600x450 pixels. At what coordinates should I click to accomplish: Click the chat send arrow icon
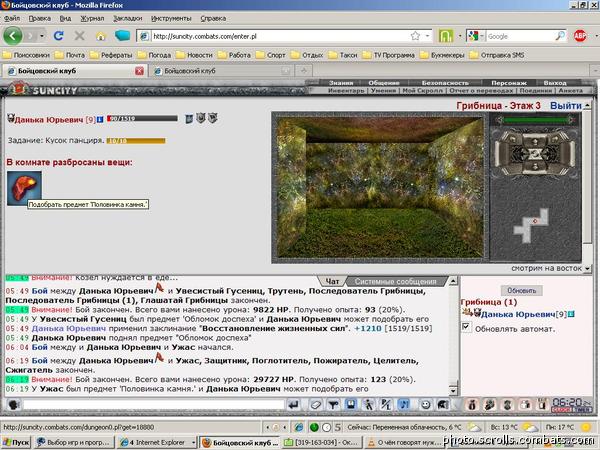[x=293, y=404]
